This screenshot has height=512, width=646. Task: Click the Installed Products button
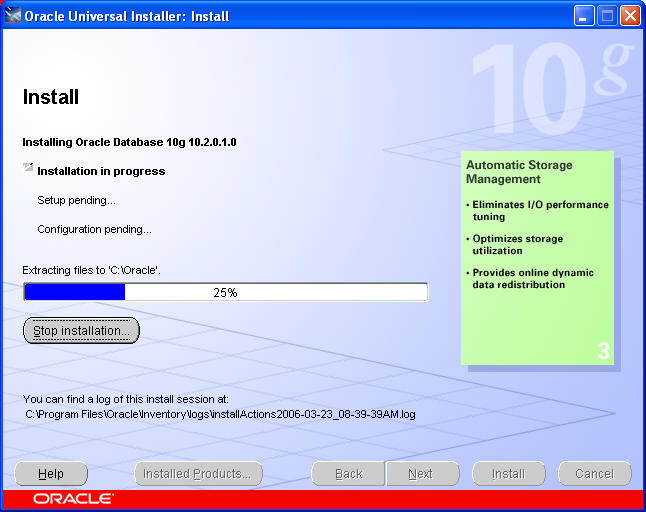coord(198,474)
